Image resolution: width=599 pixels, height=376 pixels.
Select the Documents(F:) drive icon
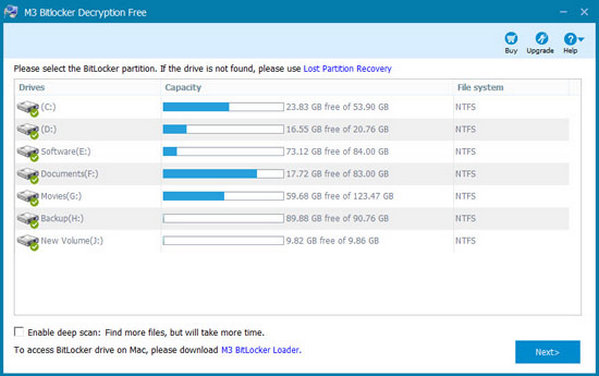coord(28,175)
